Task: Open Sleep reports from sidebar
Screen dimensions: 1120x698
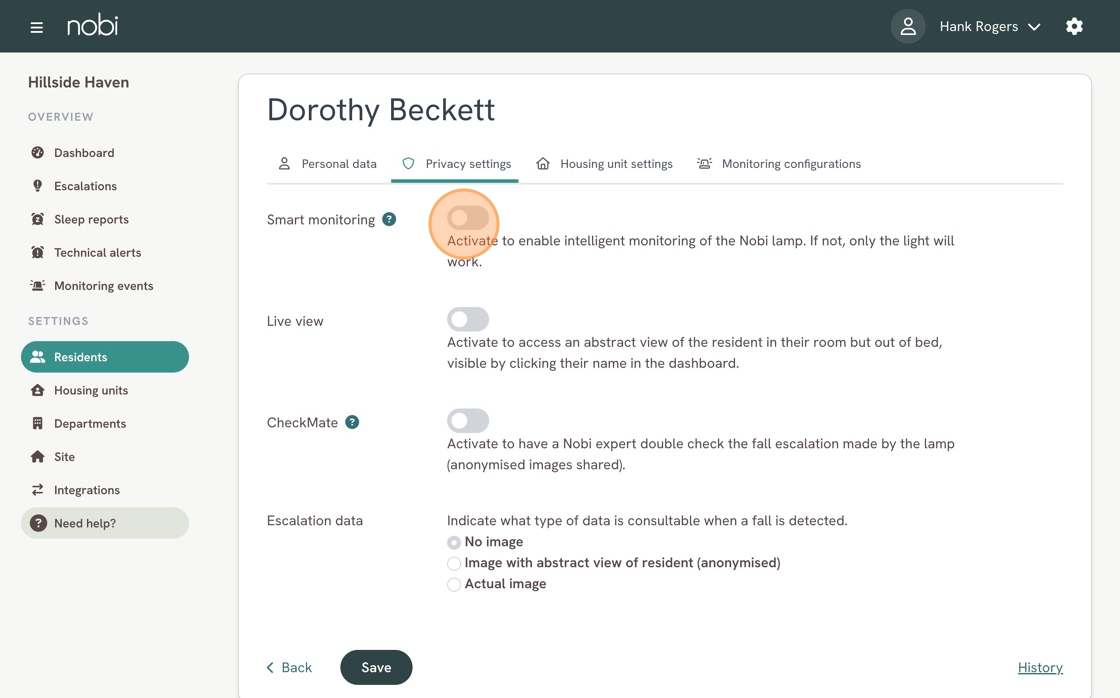Action: point(91,219)
